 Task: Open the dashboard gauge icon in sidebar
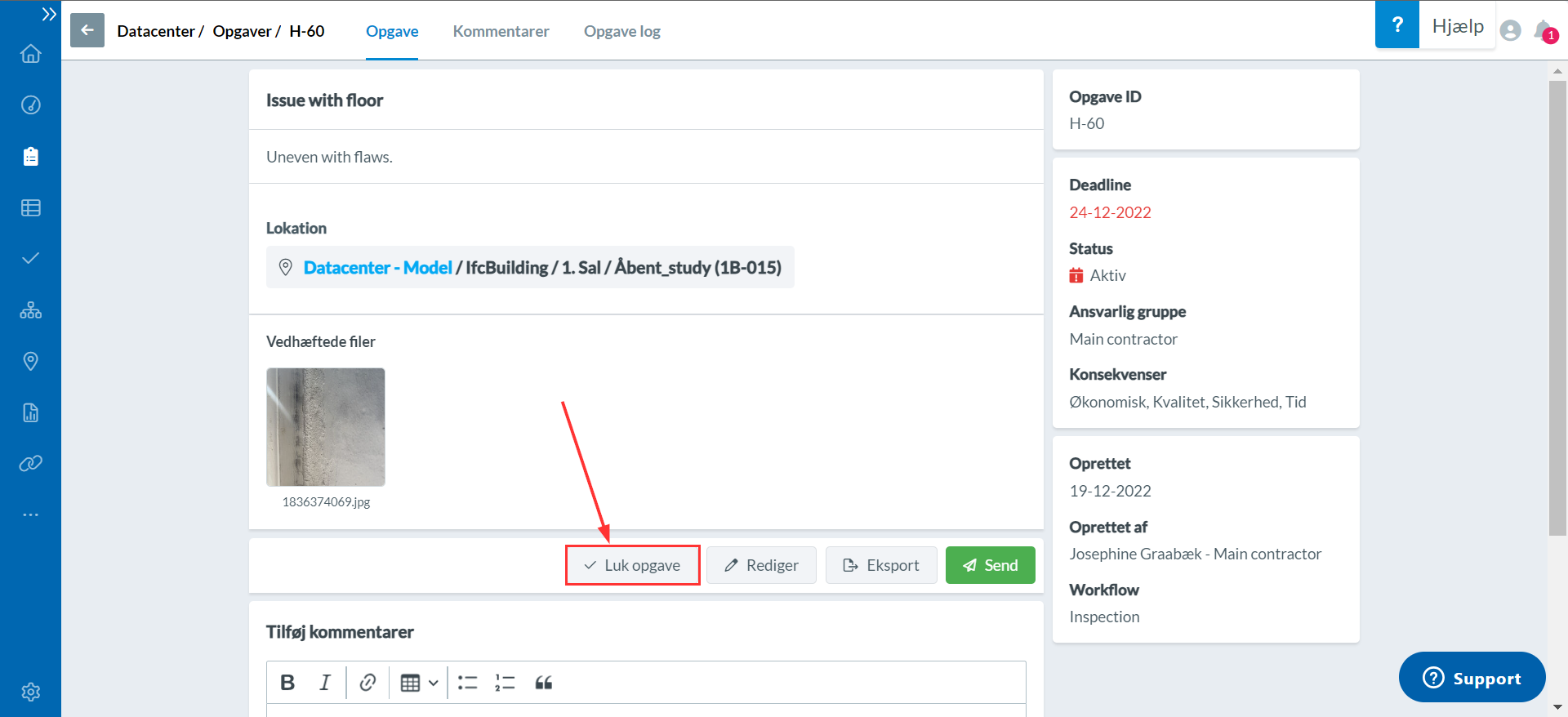coord(30,105)
